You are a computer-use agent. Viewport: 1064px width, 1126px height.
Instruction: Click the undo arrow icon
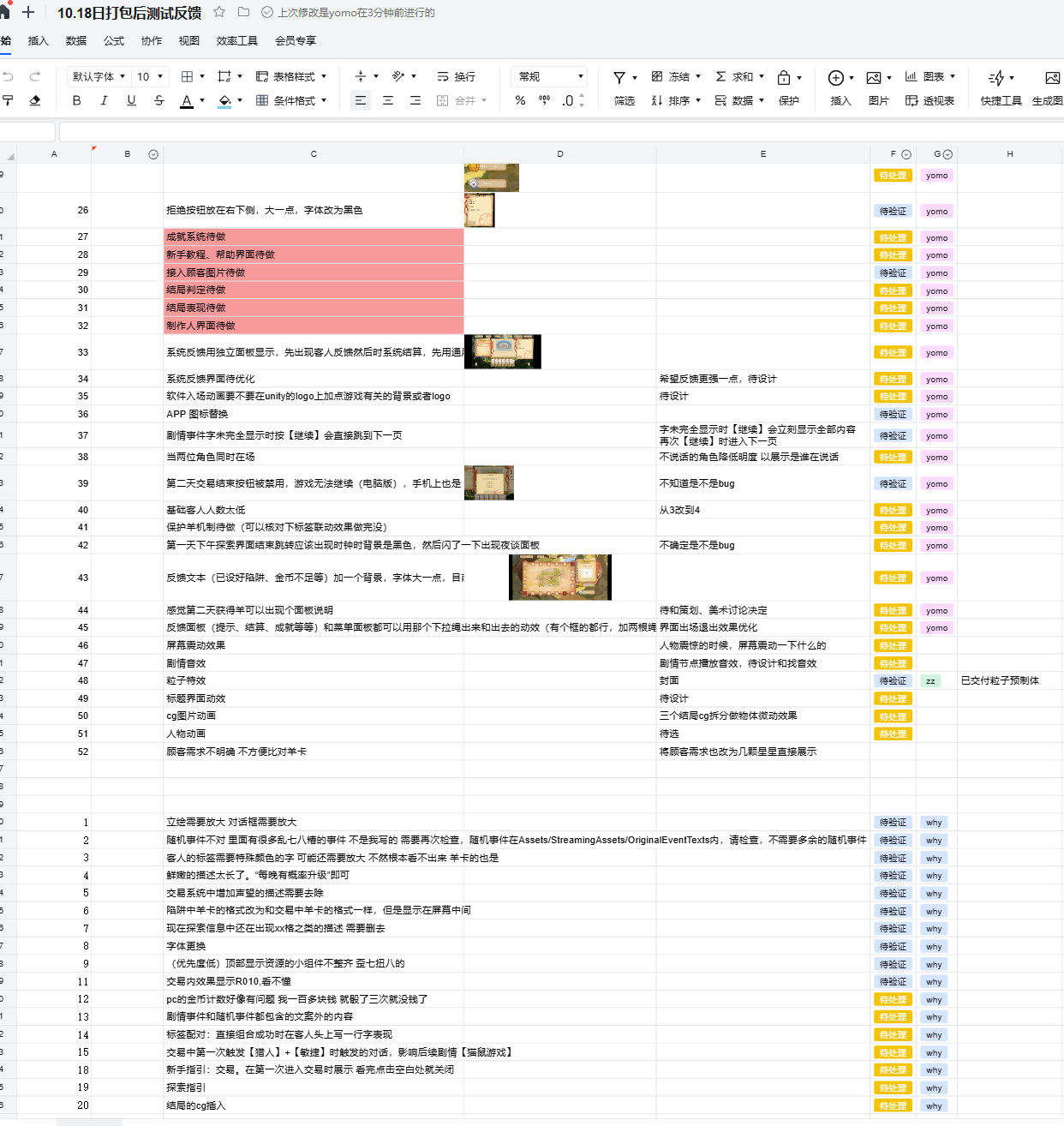coord(8,76)
